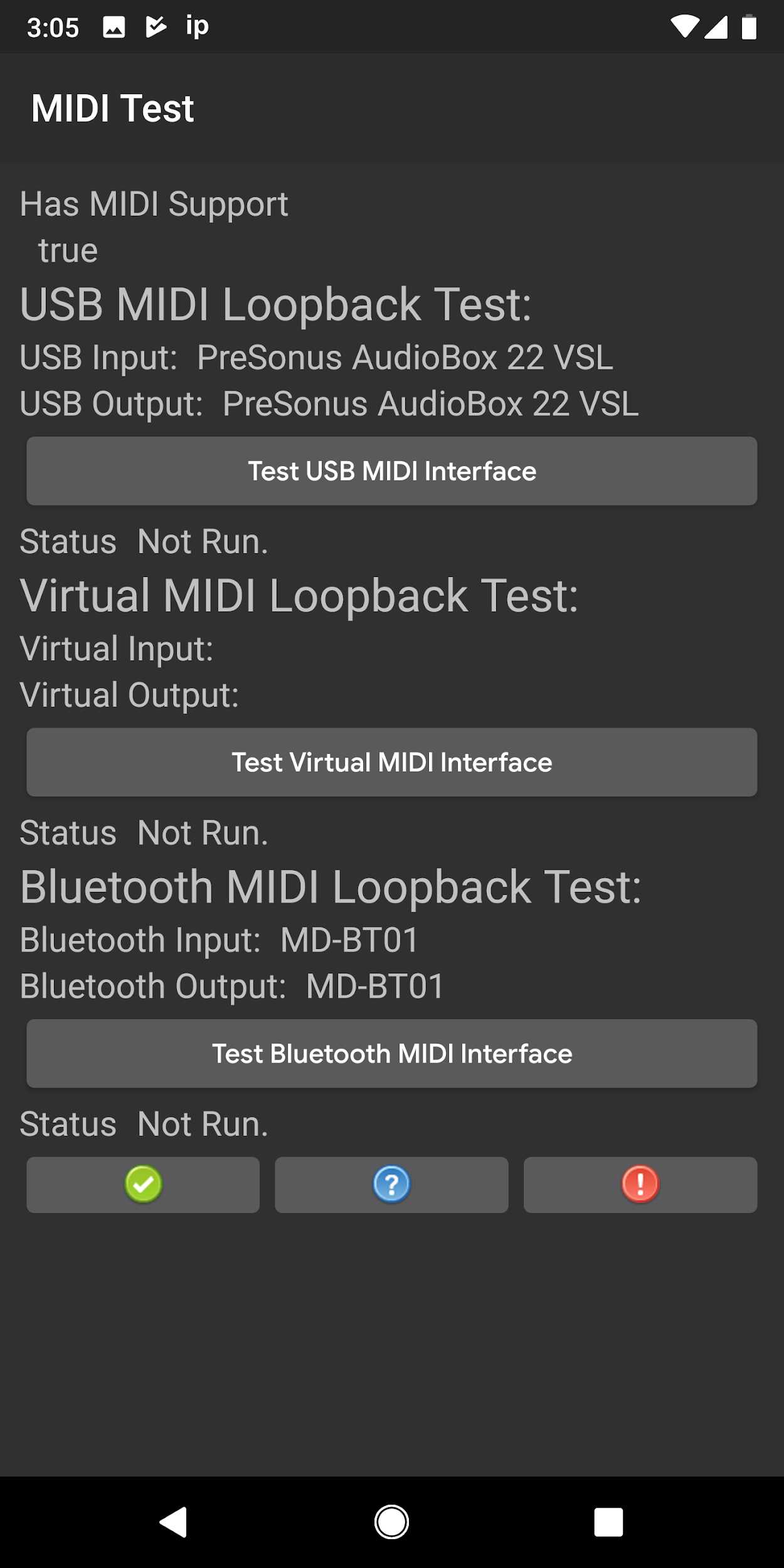Tap the recent apps square button
This screenshot has width=784, height=1568.
tap(608, 1522)
